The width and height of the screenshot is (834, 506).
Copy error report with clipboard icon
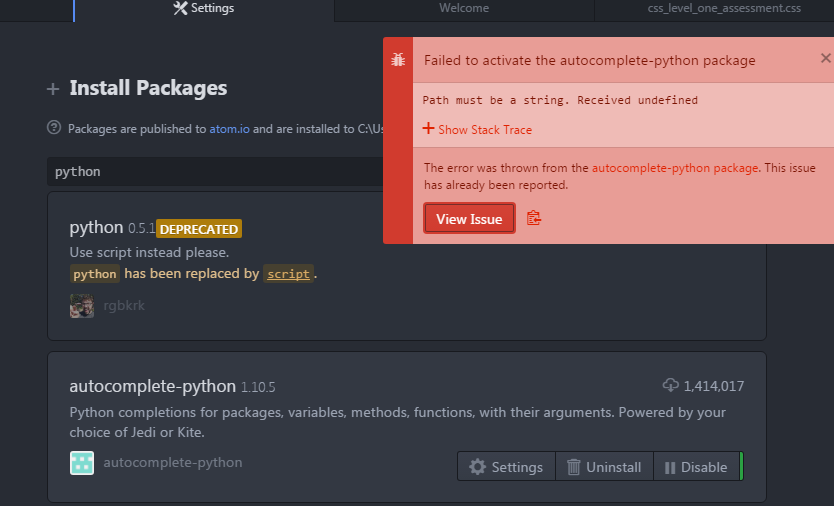click(x=533, y=218)
